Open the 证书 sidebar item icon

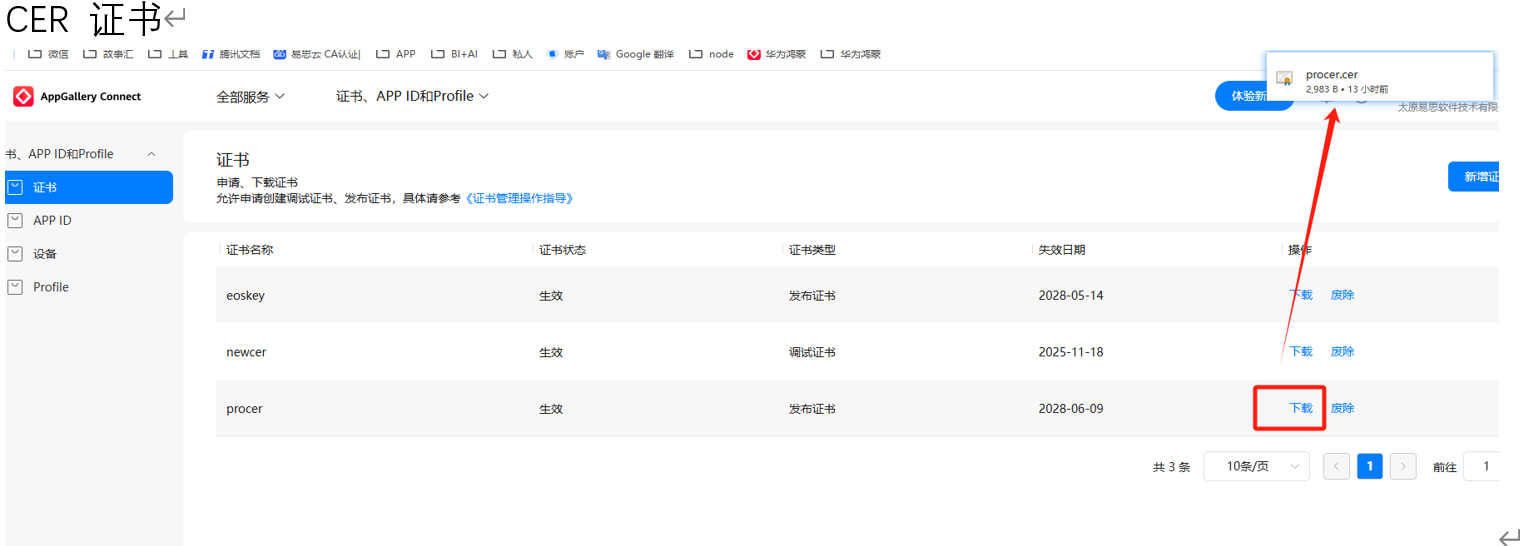(x=15, y=187)
